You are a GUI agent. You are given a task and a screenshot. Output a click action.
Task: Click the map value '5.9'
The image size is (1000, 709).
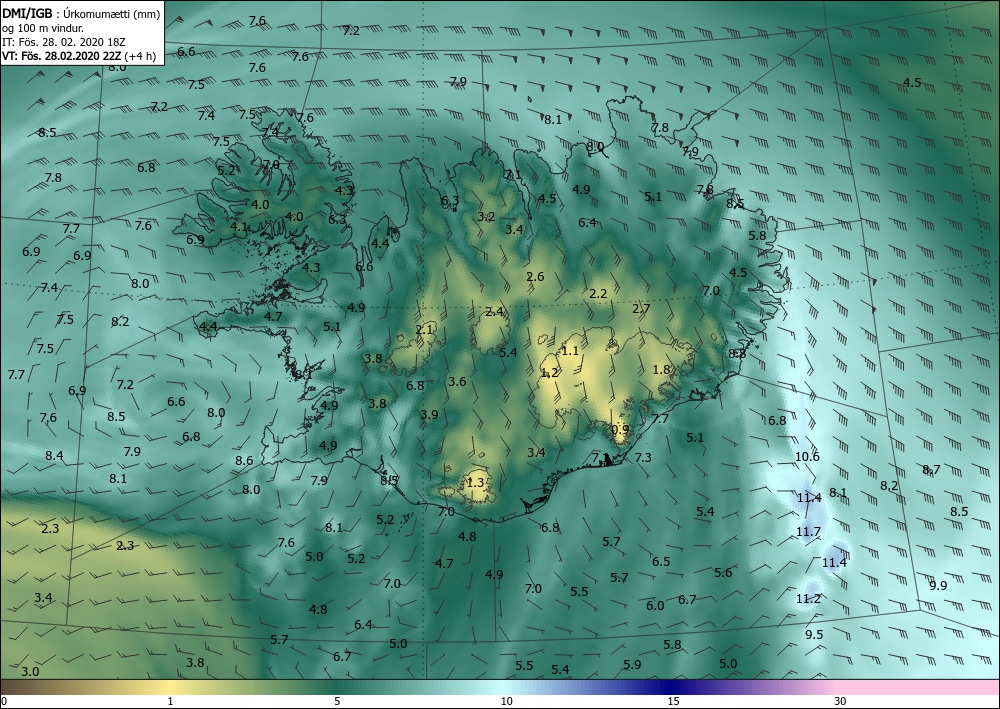tap(632, 665)
